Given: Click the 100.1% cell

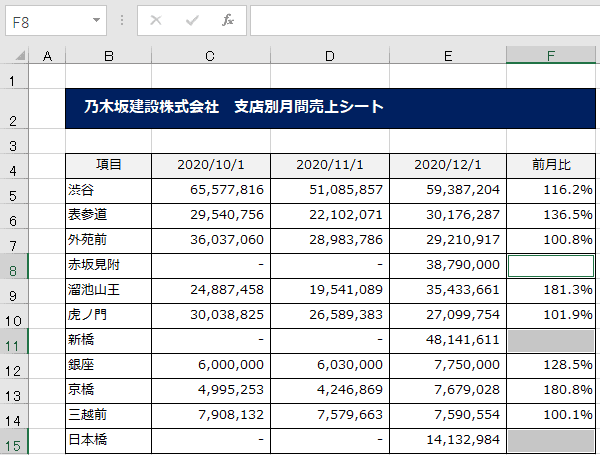Looking at the screenshot, I should pos(551,416).
